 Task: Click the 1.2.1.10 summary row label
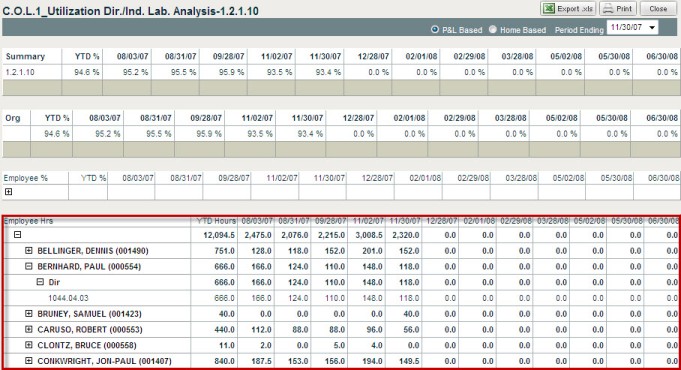pos(20,72)
